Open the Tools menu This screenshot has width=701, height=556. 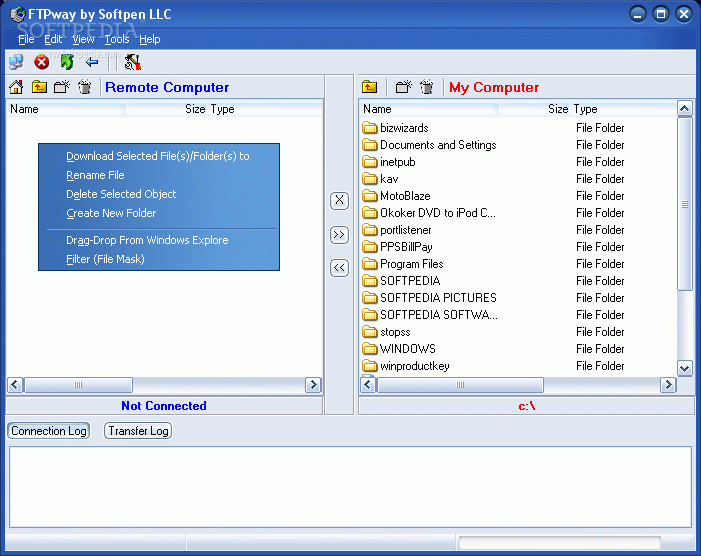(x=117, y=39)
